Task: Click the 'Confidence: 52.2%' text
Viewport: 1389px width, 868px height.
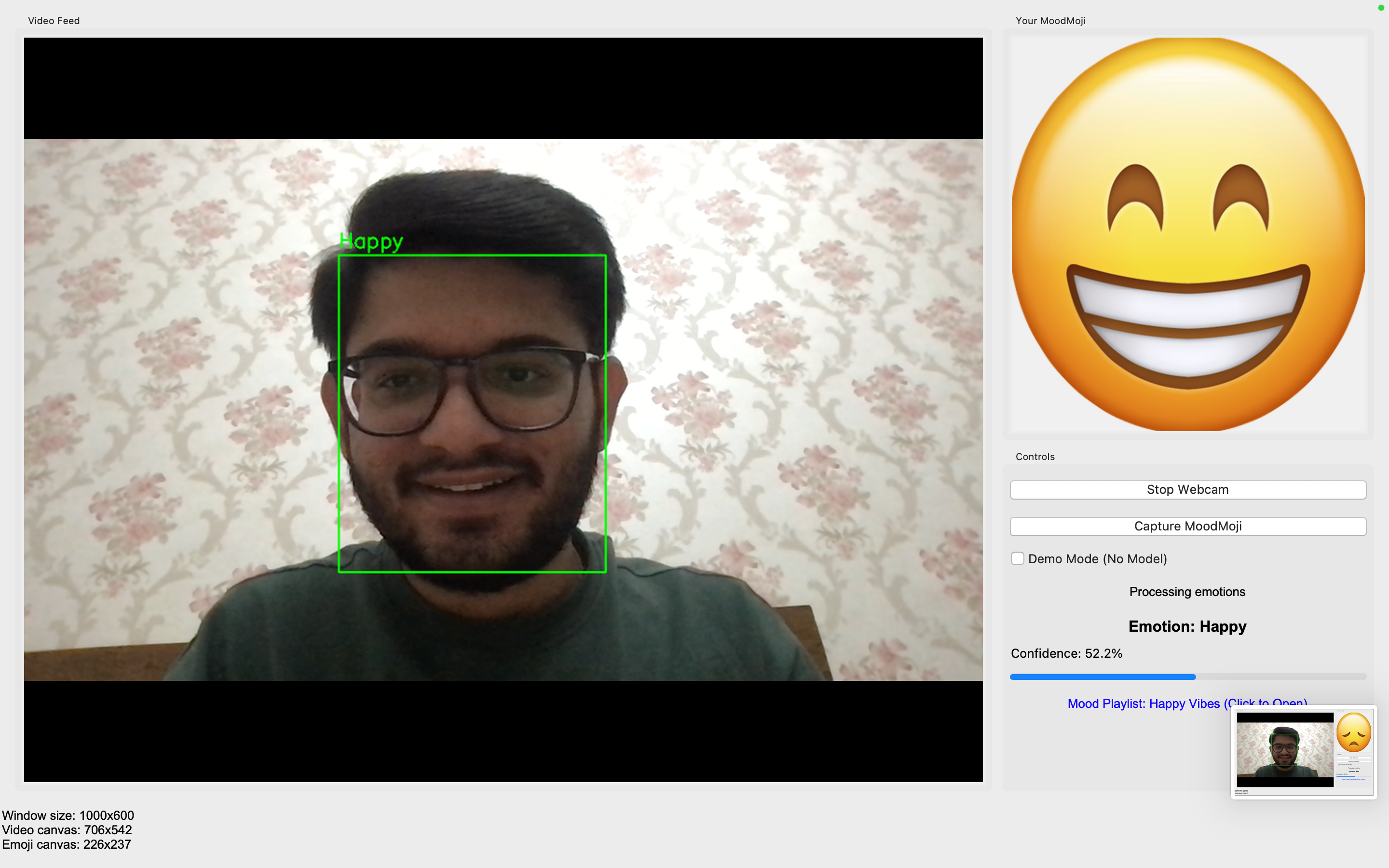Action: [x=1066, y=653]
